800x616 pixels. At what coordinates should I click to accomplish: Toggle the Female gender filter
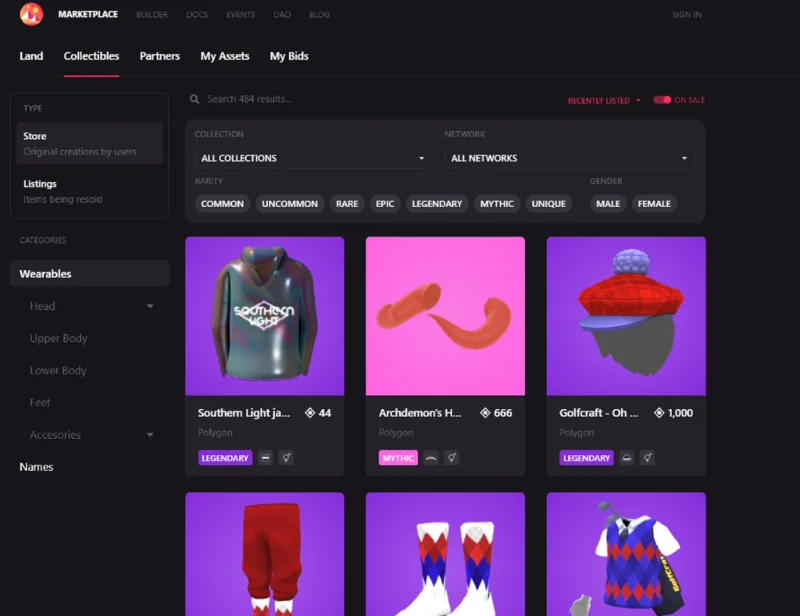click(x=654, y=204)
